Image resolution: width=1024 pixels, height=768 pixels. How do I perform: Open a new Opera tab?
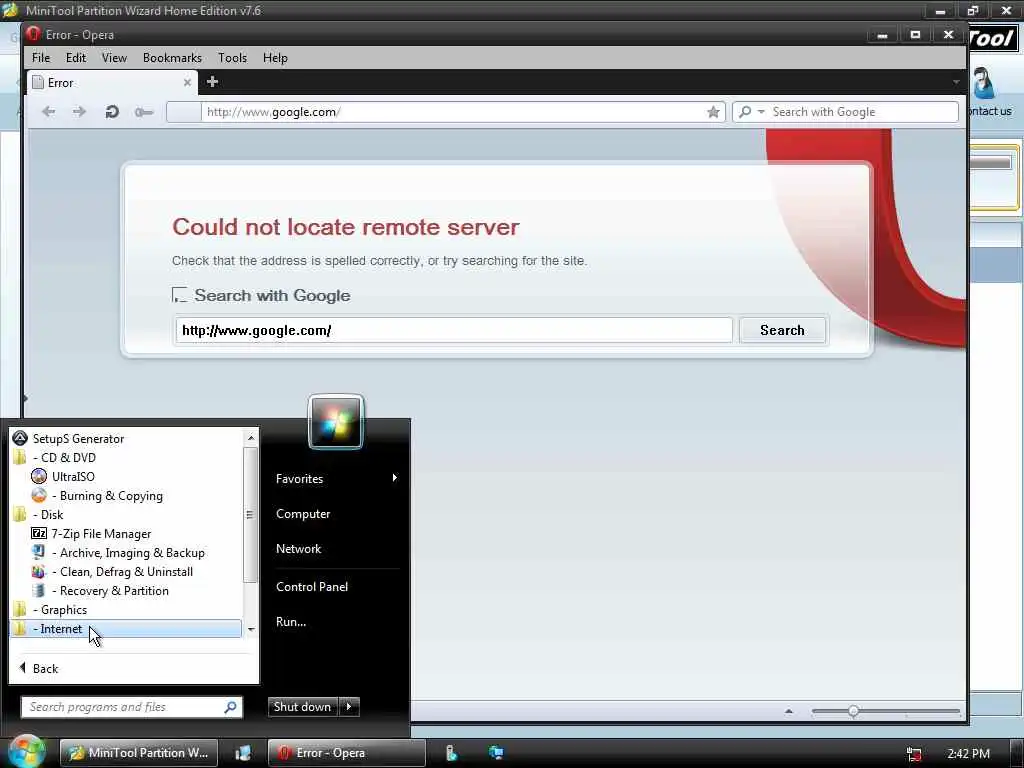(x=212, y=82)
